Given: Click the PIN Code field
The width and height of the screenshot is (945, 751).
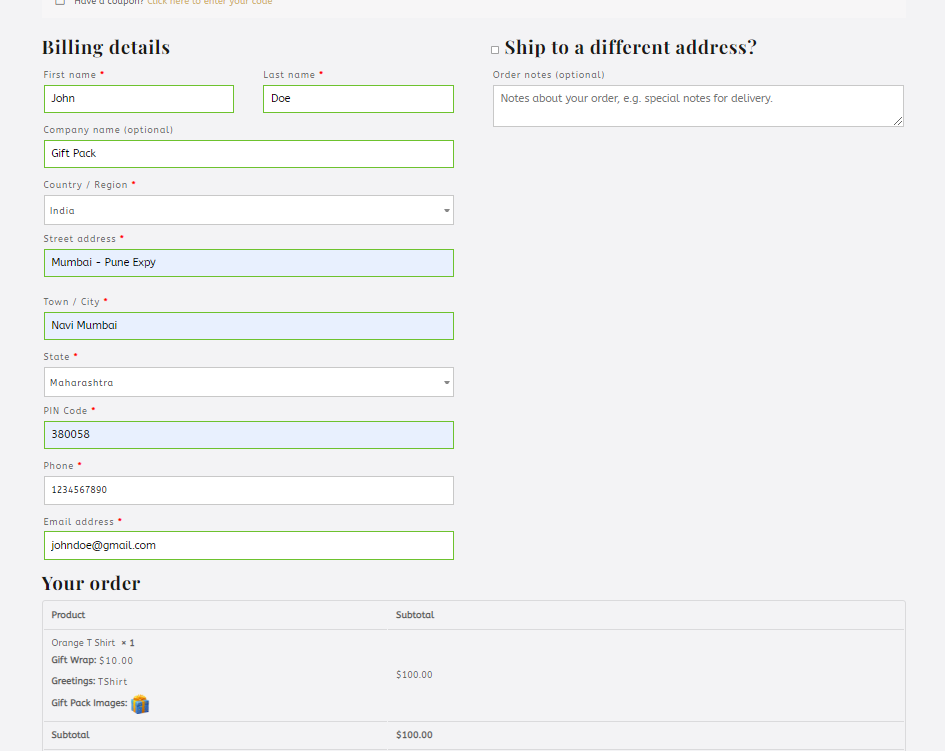Looking at the screenshot, I should tap(248, 435).
